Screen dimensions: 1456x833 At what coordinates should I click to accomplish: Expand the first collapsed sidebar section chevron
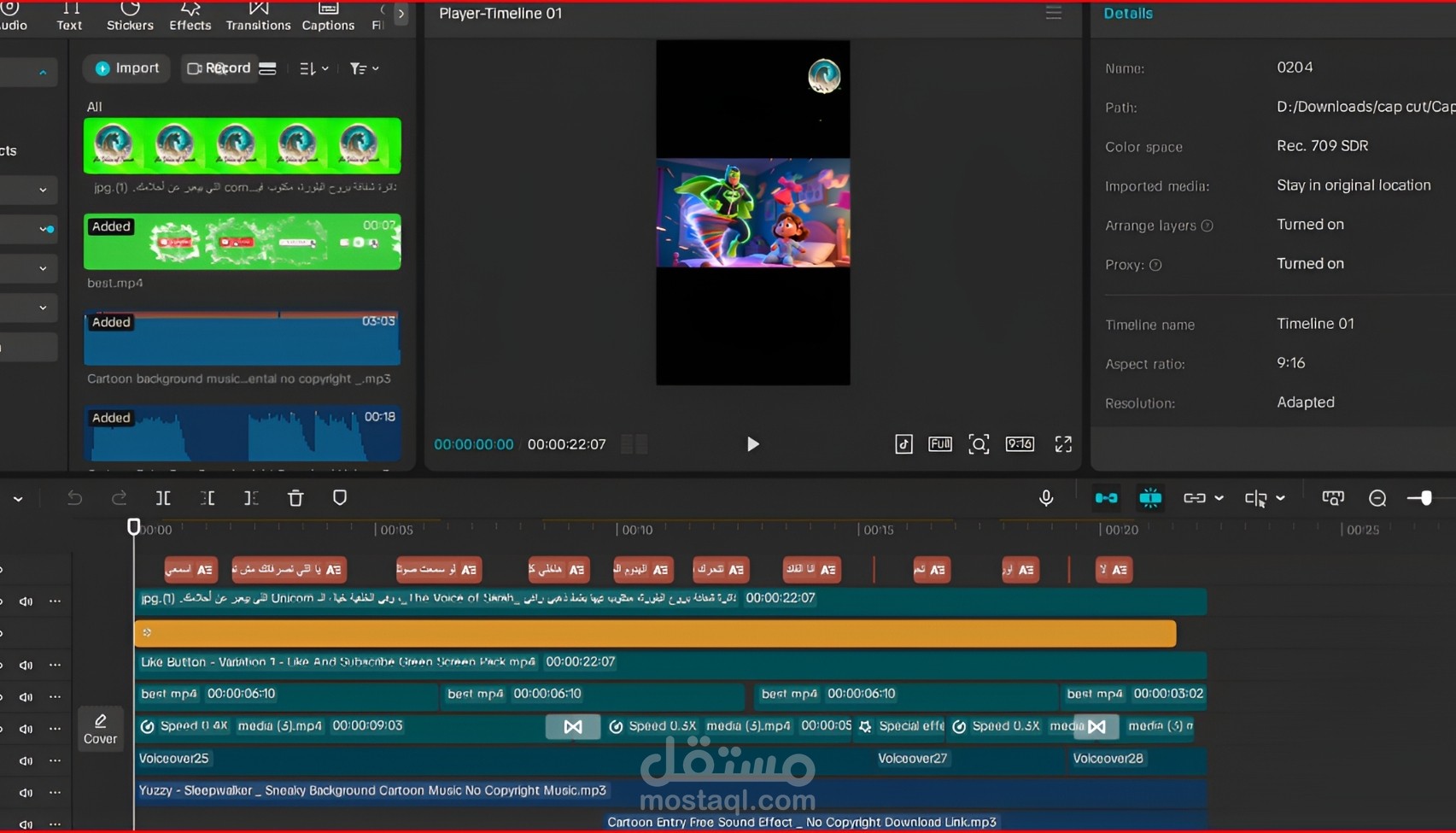[43, 190]
